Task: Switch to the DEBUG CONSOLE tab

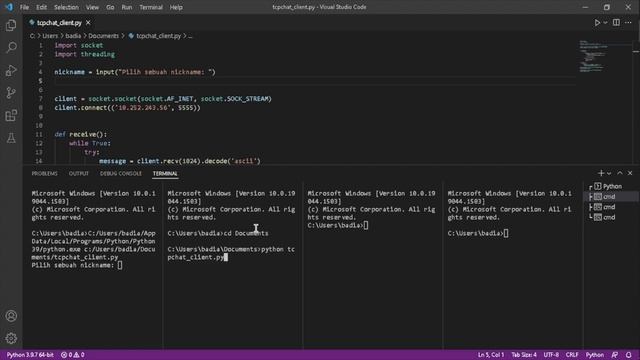Action: pyautogui.click(x=121, y=173)
